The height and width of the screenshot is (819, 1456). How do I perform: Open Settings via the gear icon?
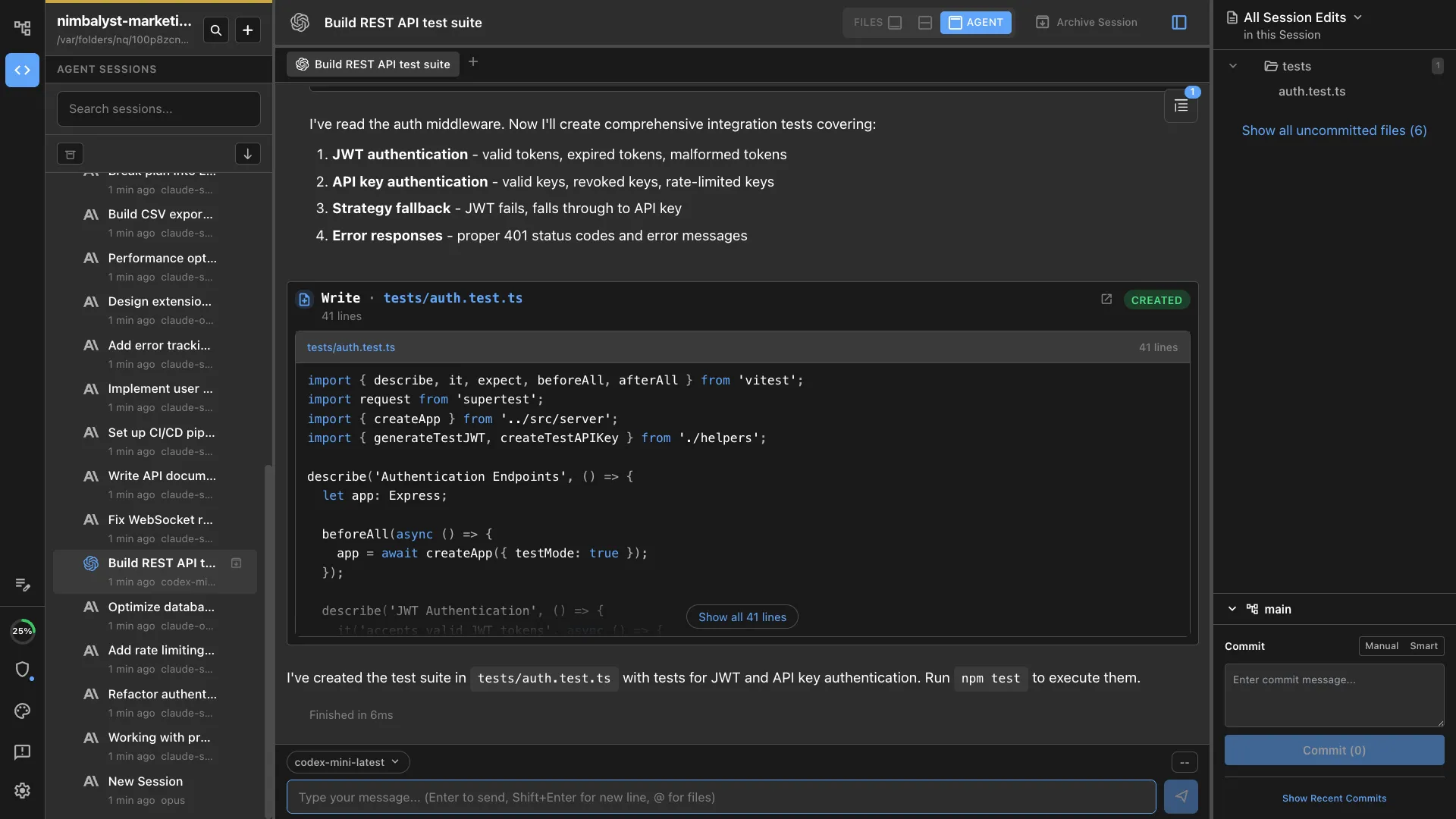23,791
